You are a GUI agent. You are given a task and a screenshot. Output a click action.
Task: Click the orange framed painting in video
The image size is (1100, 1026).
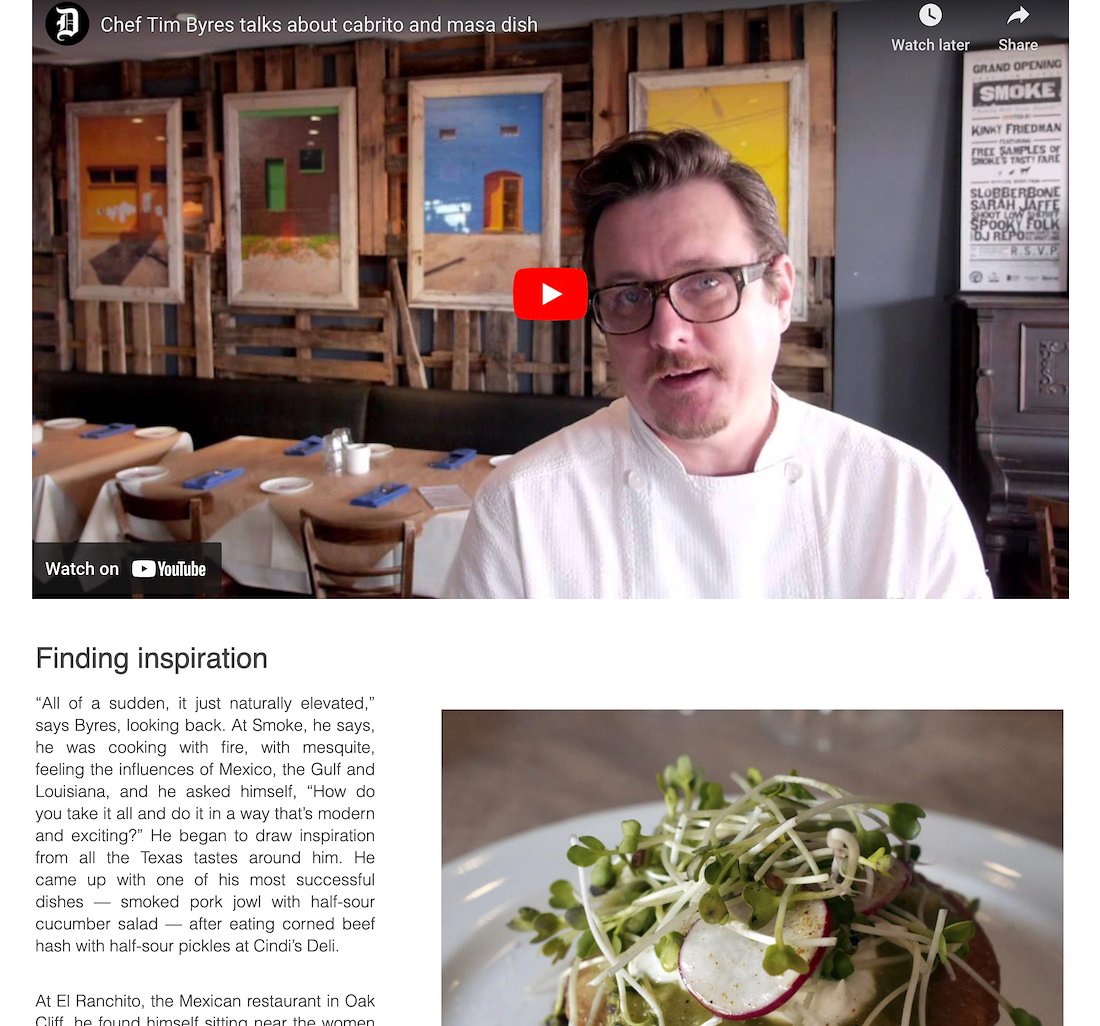(125, 201)
